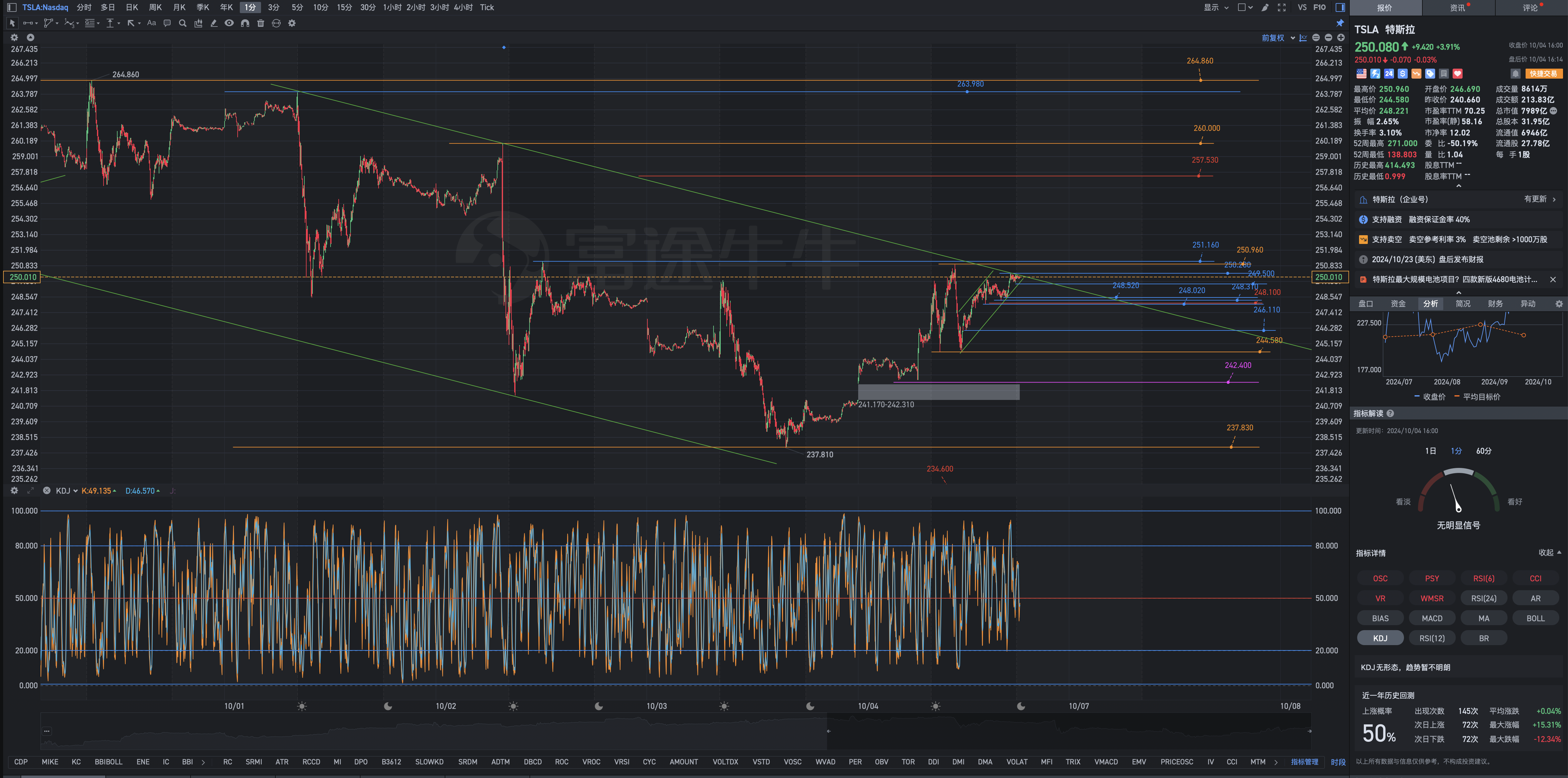Switch to 盘口 order book tab
Image resolution: width=1568 pixels, height=778 pixels.
(x=1366, y=304)
